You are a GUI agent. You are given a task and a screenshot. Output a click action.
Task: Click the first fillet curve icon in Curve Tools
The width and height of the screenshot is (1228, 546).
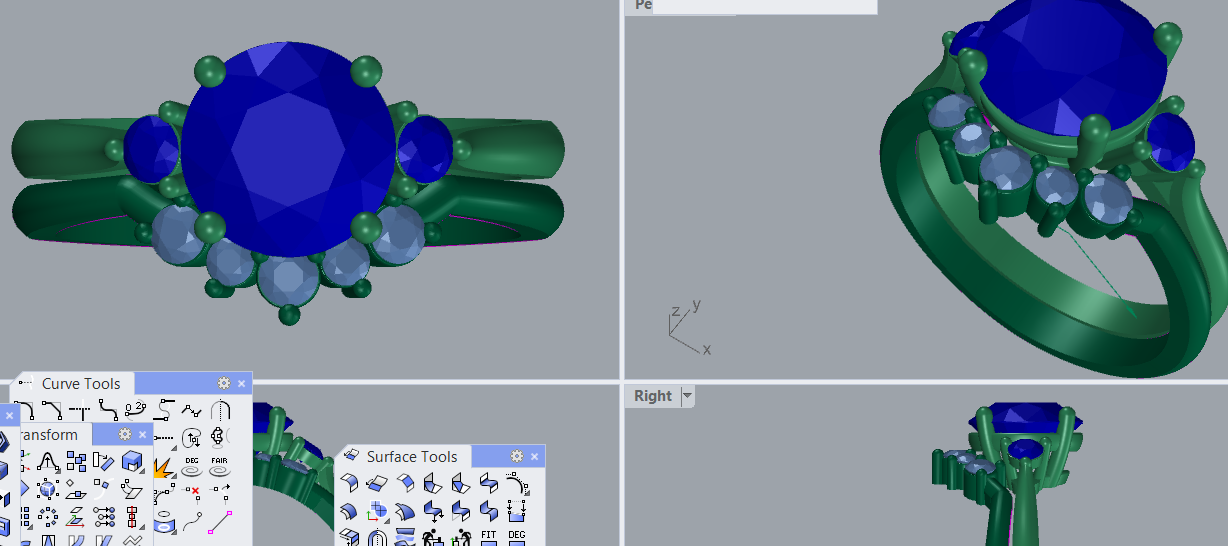tap(24, 410)
